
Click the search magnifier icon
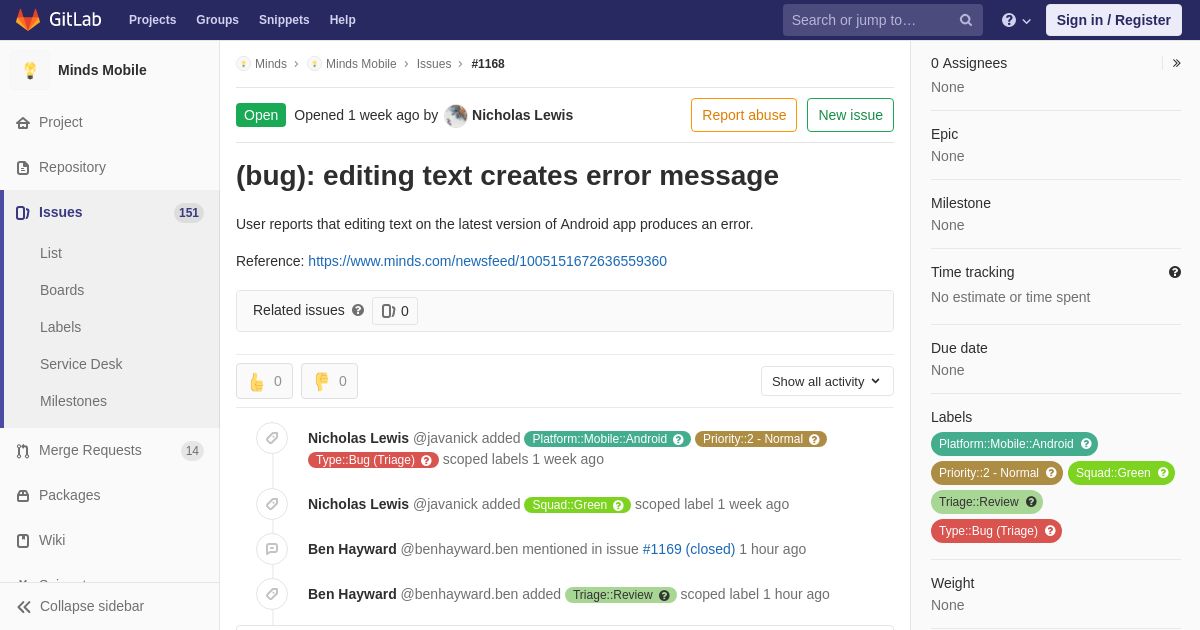[966, 20]
